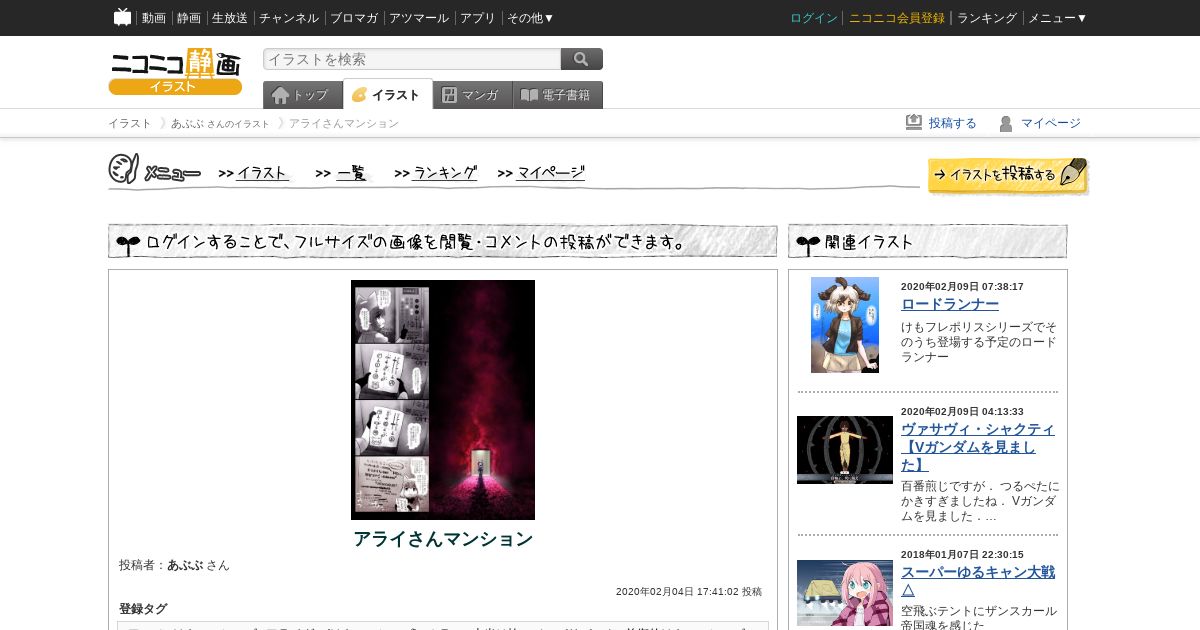
Task: Click the Niconico TV logo icon
Action: point(122,17)
